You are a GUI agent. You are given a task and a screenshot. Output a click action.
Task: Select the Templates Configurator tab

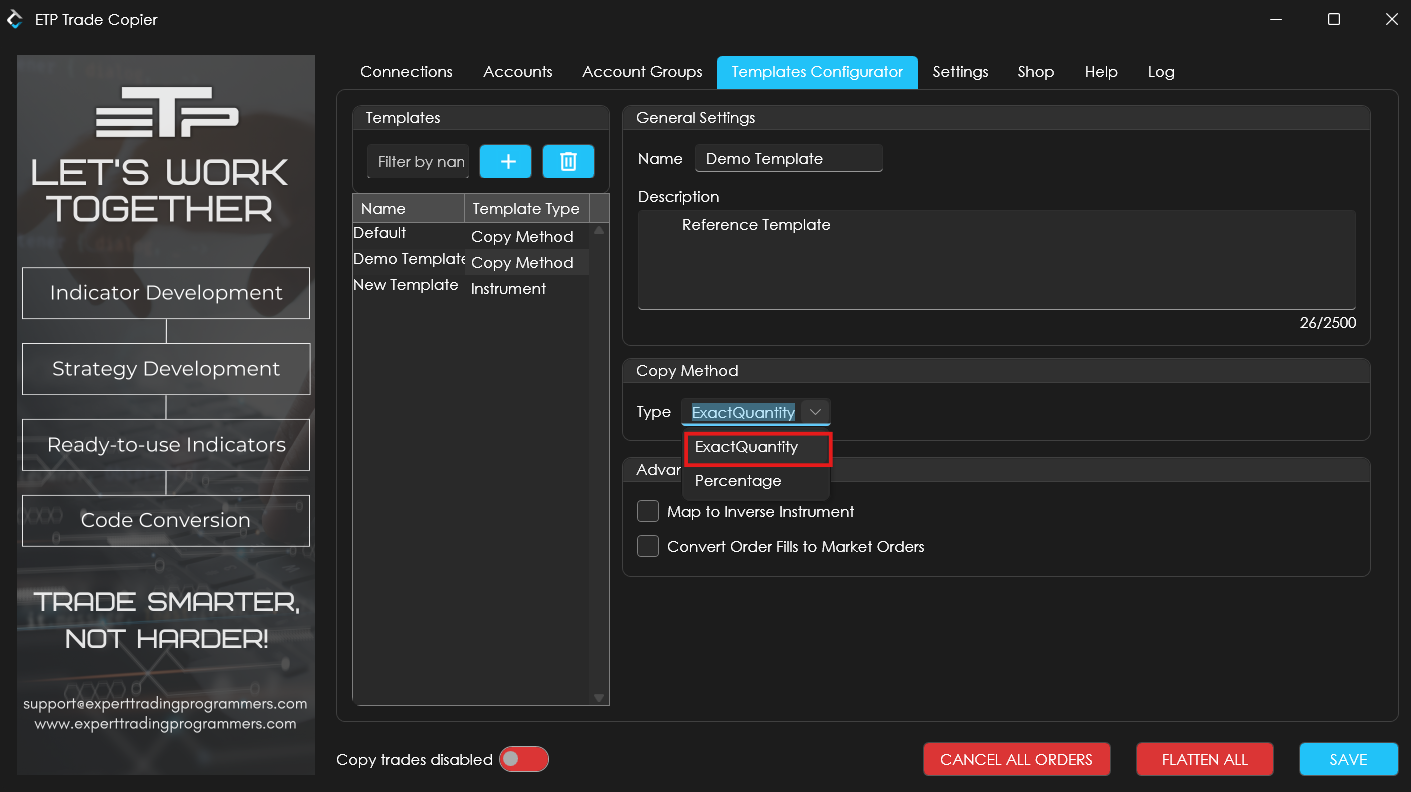point(817,72)
